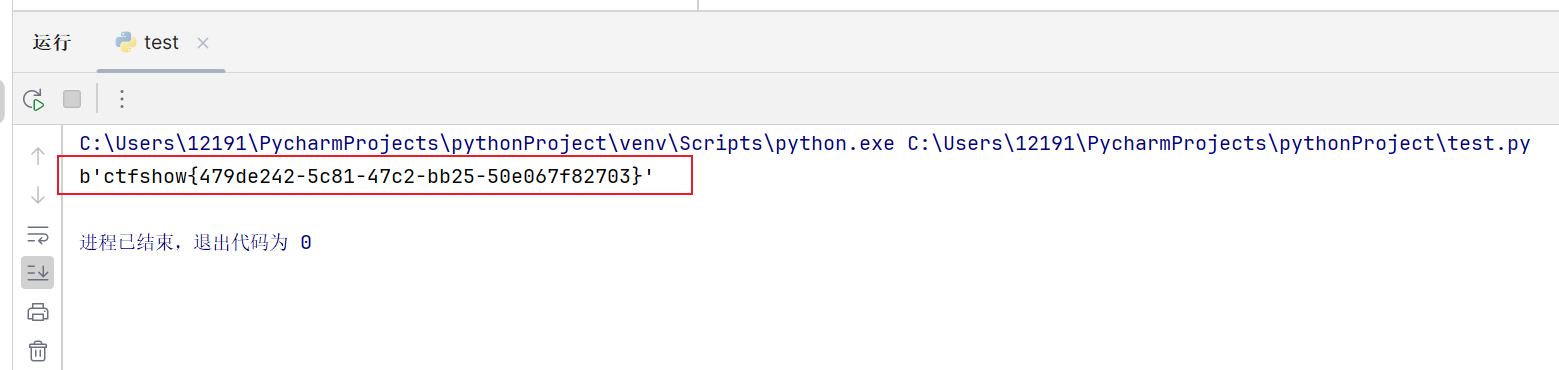Click the 进程已结束 exit code message

196,242
